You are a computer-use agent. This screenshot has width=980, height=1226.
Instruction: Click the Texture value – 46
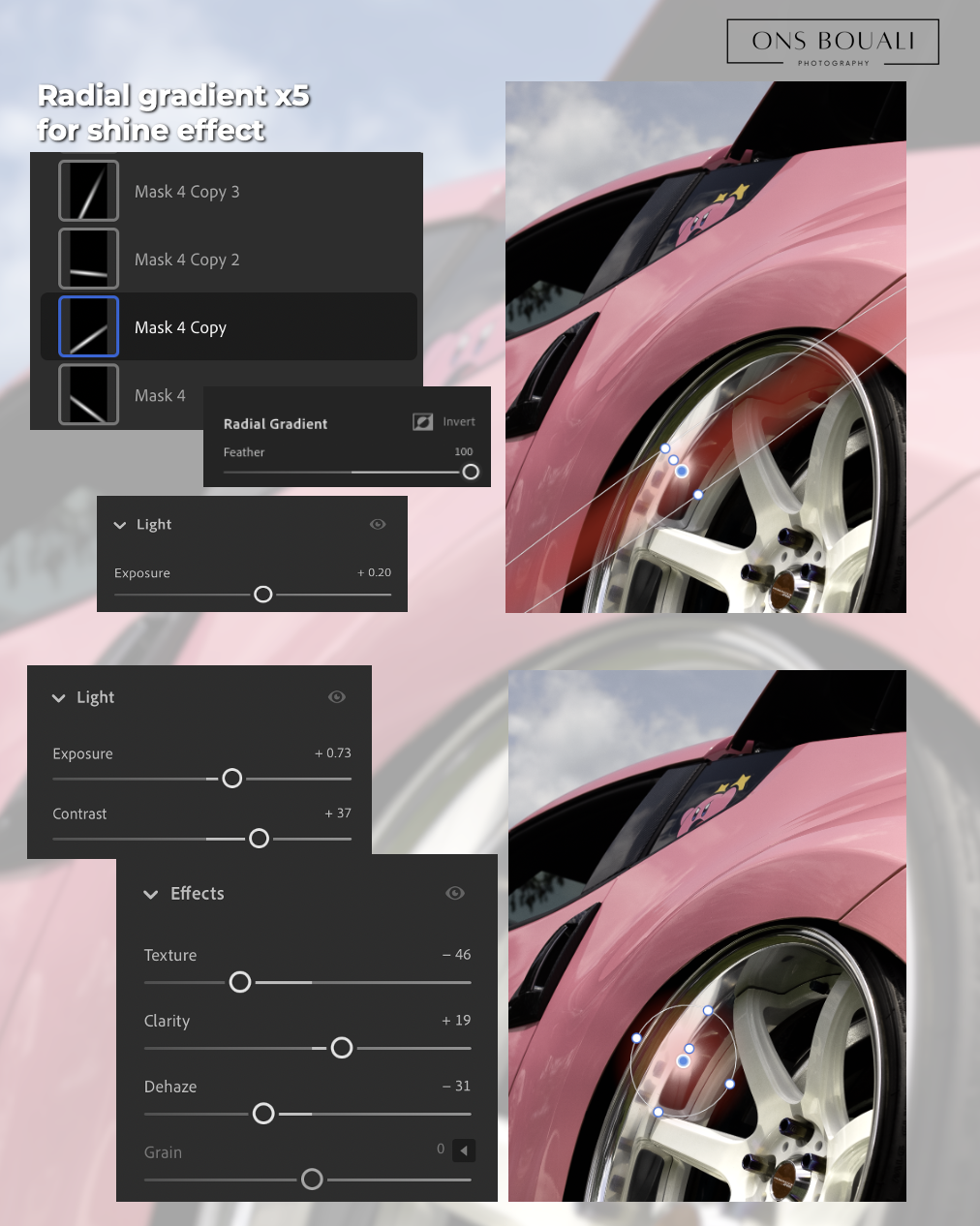click(457, 954)
